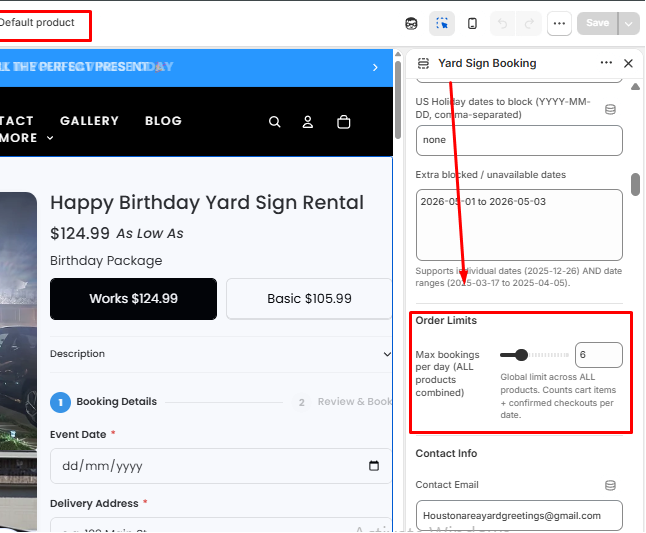Click the Happy Birthday Yard Sign Rental title
The height and width of the screenshot is (533, 646).
click(x=207, y=202)
